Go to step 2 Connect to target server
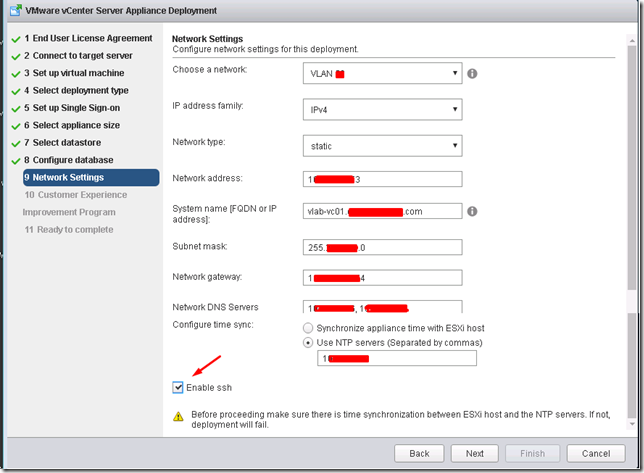 [x=78, y=55]
